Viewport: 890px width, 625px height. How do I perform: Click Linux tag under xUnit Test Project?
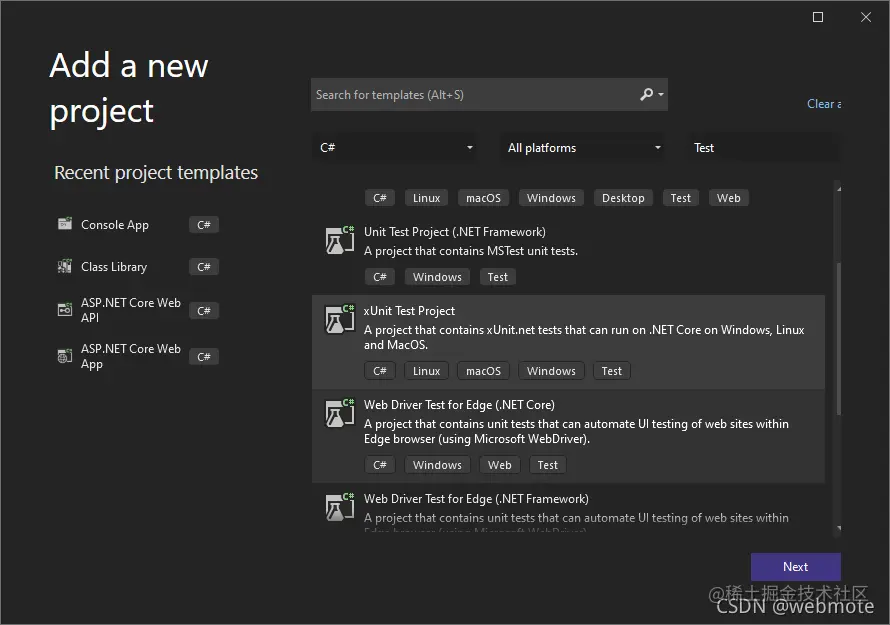click(426, 371)
